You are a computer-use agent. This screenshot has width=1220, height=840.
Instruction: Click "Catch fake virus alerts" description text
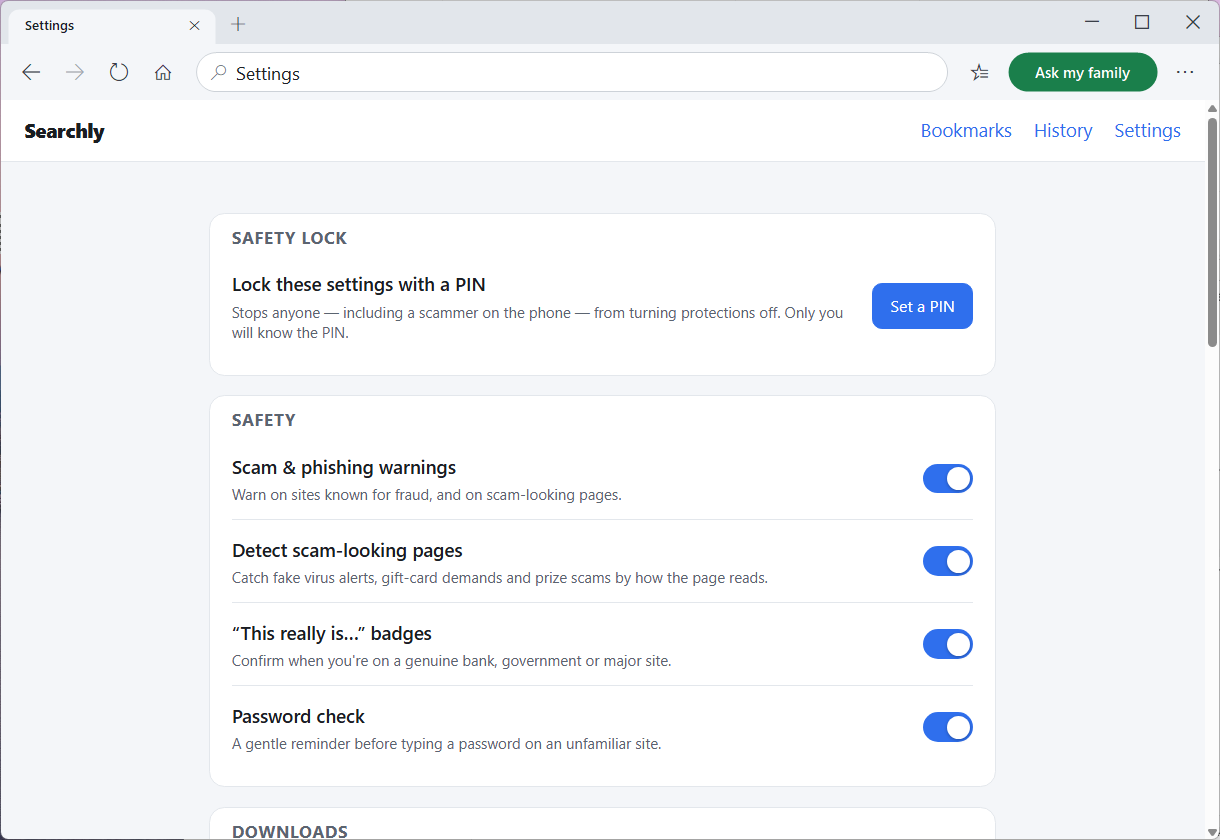pos(500,578)
